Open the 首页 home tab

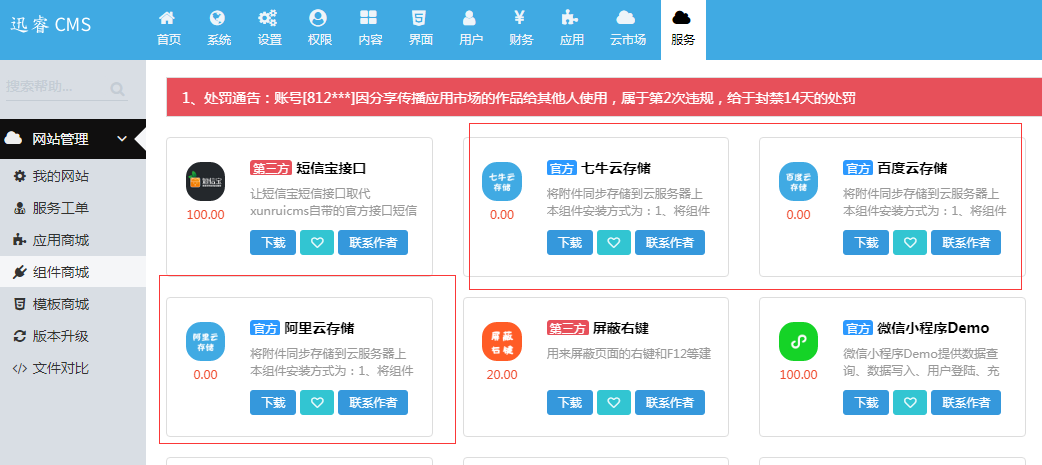coord(169,29)
